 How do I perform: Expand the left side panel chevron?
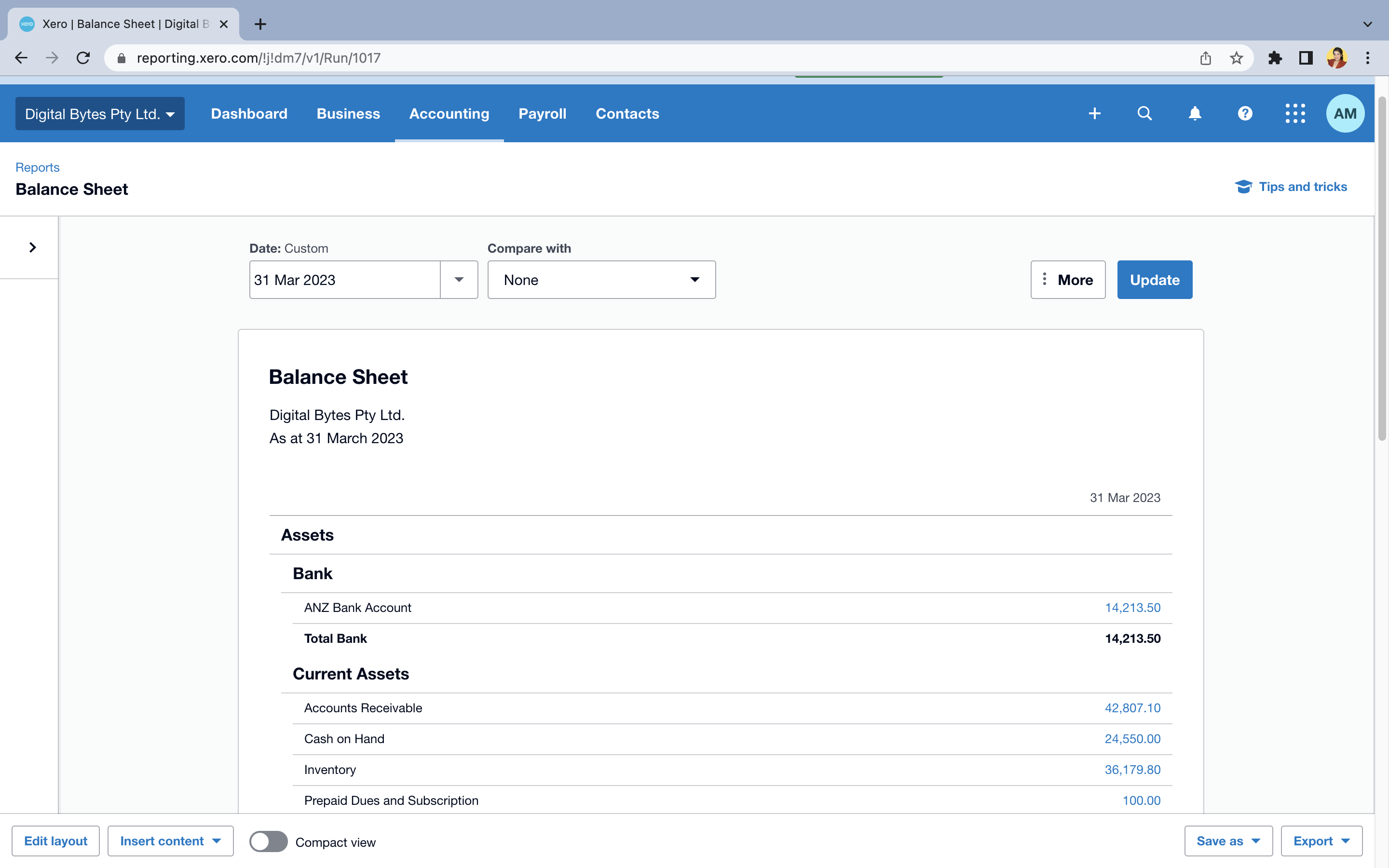point(32,247)
